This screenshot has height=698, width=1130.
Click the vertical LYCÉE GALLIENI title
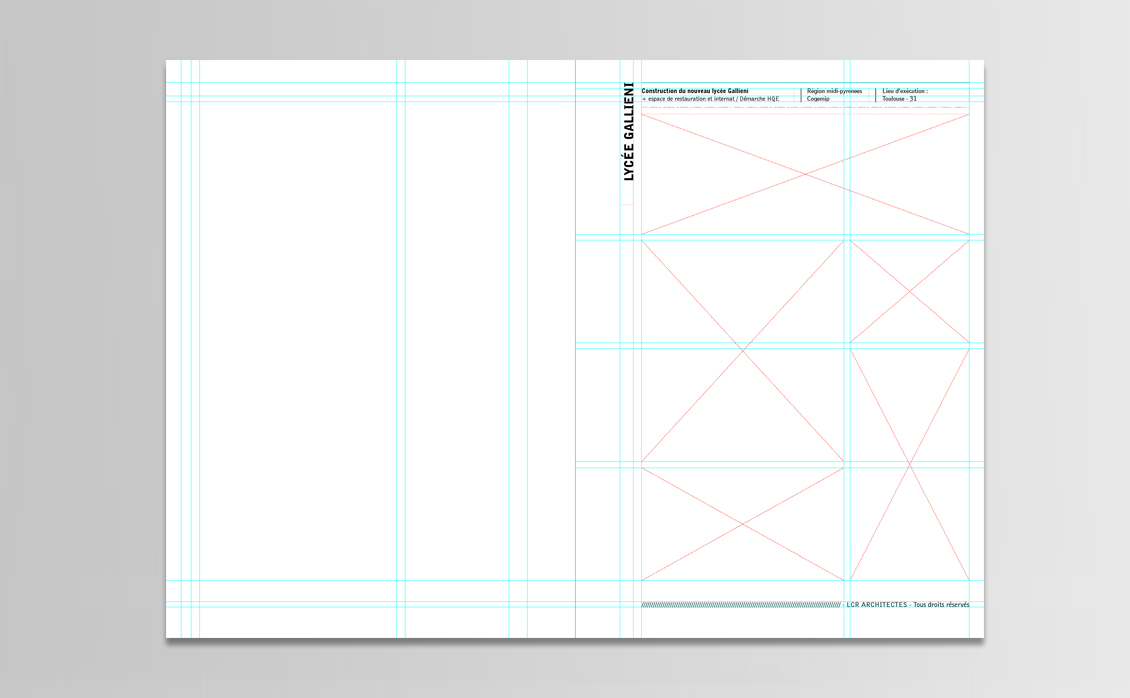coord(628,132)
